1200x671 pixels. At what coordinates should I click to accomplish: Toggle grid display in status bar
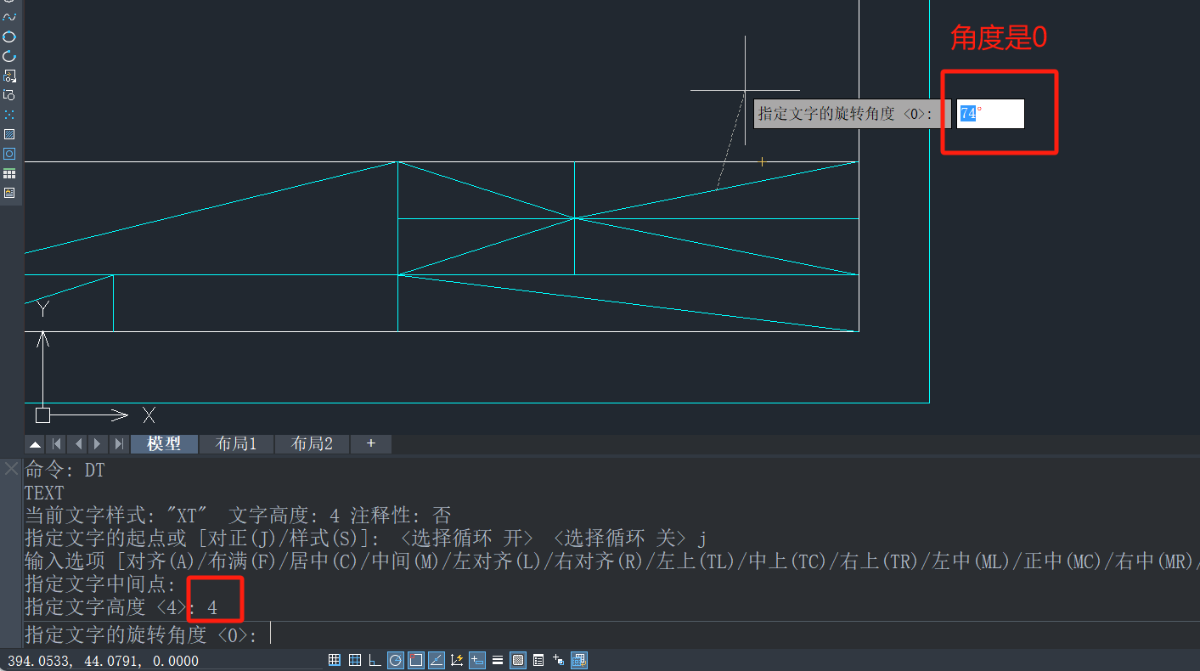pos(355,660)
